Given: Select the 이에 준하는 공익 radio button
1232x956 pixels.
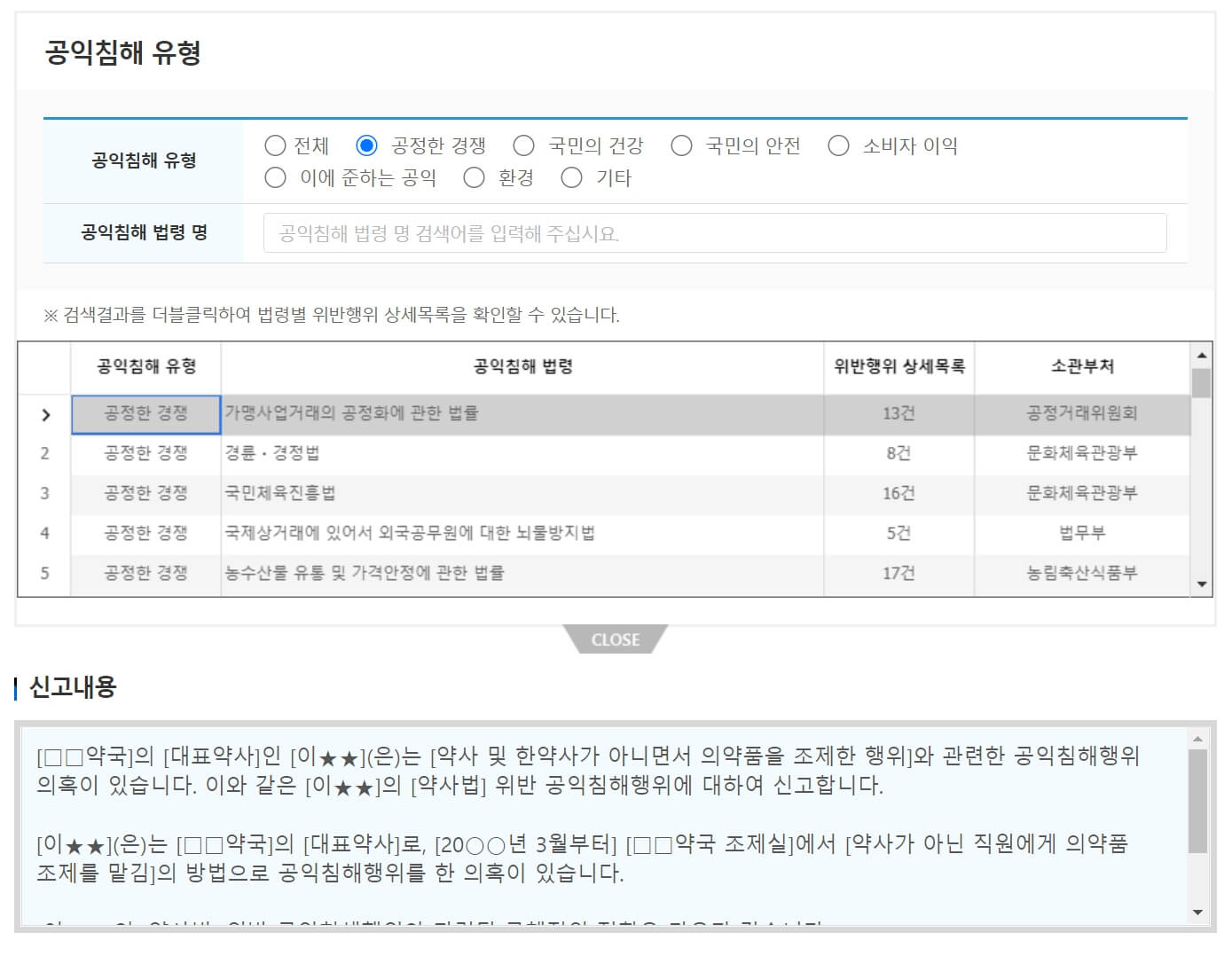Looking at the screenshot, I should [x=275, y=177].
